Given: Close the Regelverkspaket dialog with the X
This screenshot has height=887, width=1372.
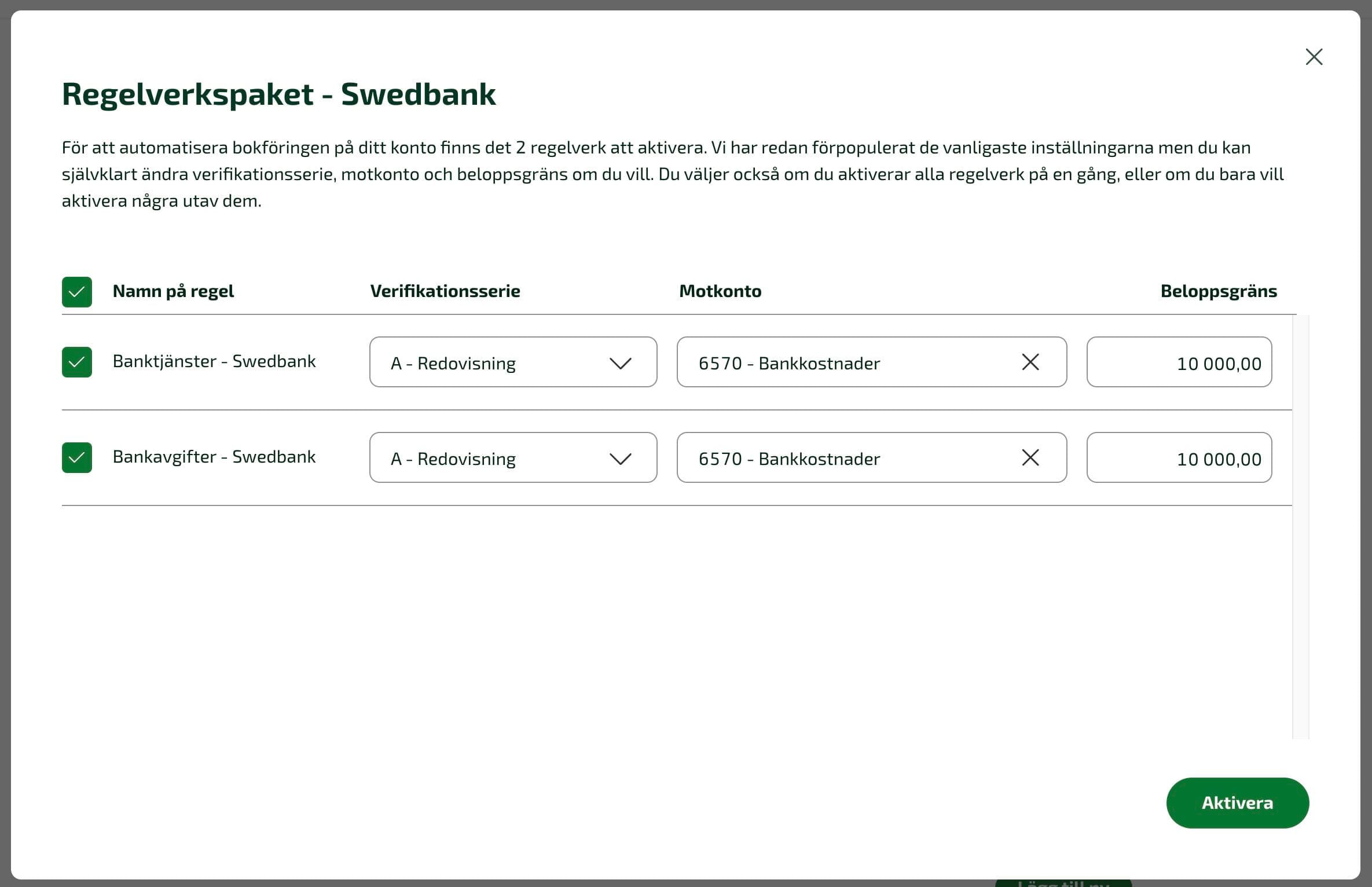Looking at the screenshot, I should (1314, 57).
